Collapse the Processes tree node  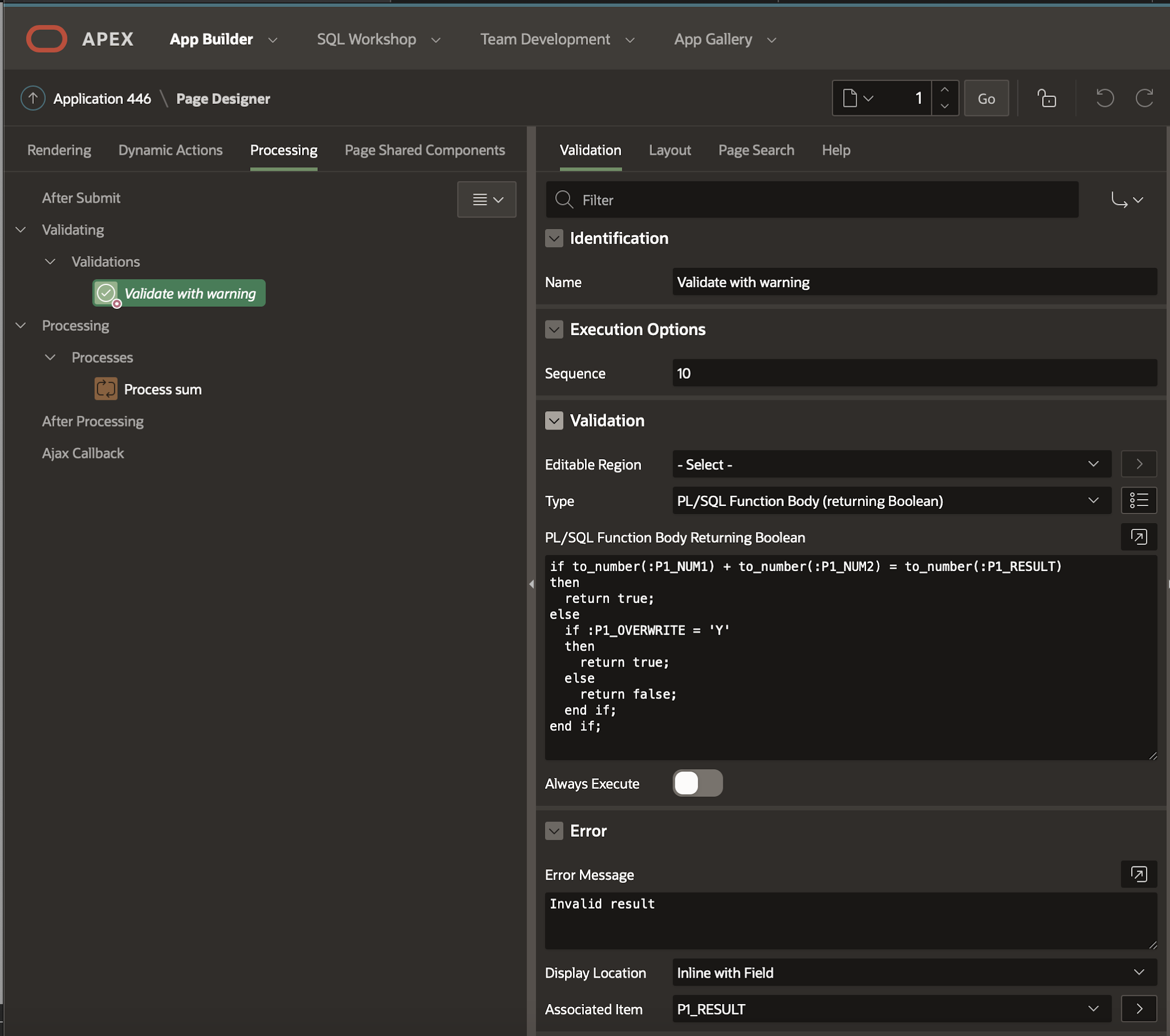tap(50, 357)
